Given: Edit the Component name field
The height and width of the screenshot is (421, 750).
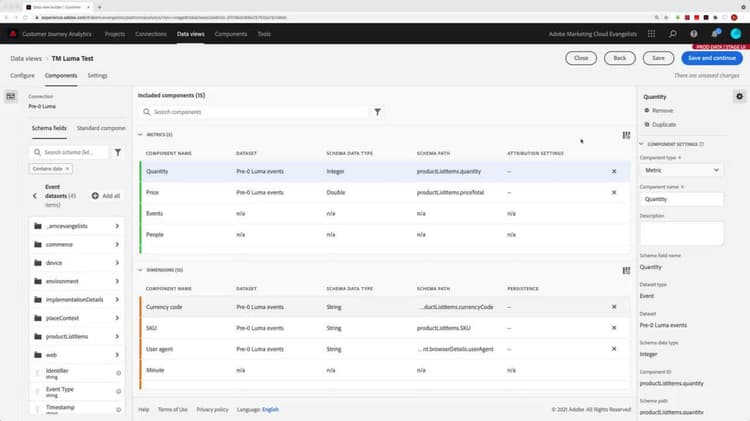Looking at the screenshot, I should (x=681, y=199).
